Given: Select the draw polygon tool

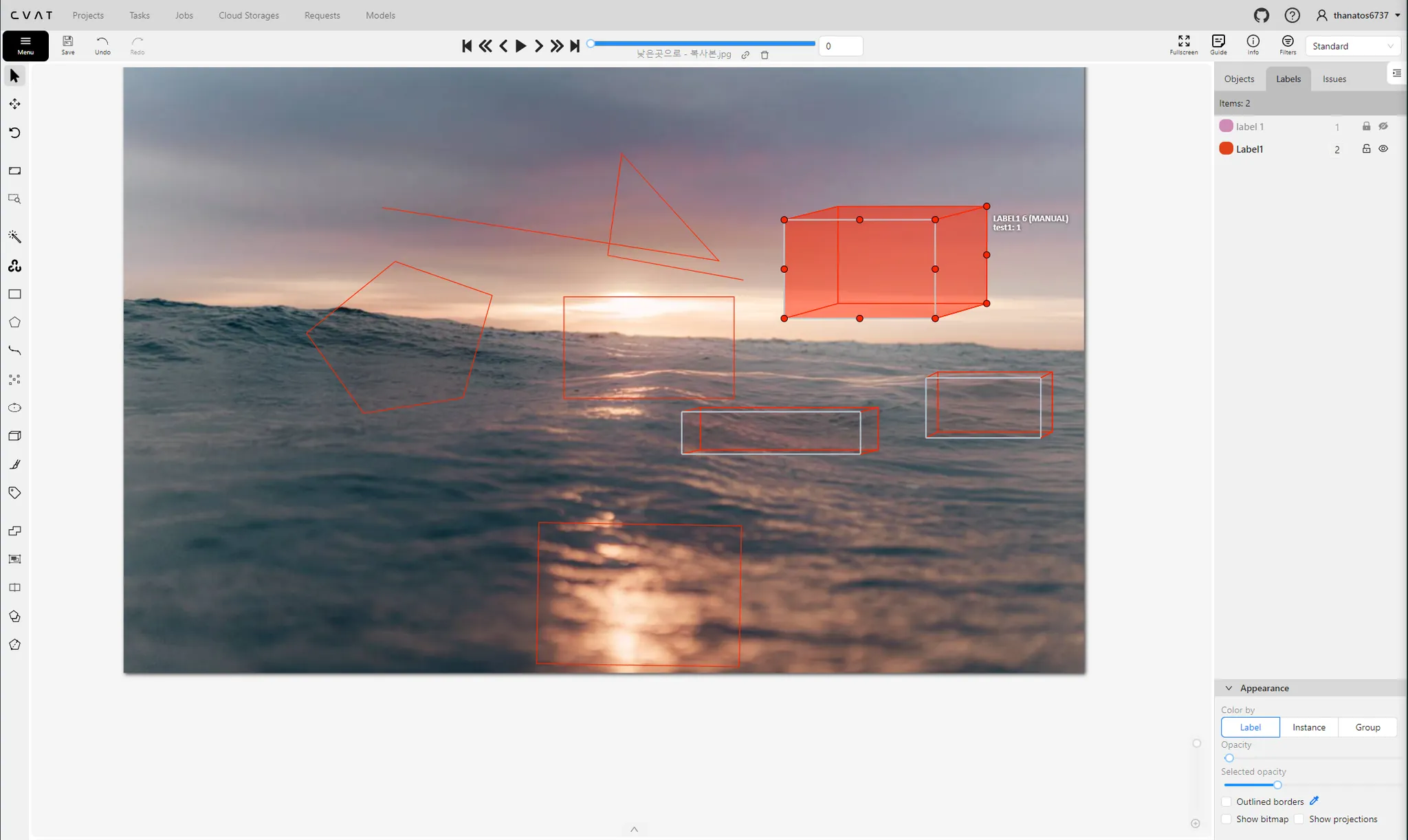Looking at the screenshot, I should tap(14, 322).
